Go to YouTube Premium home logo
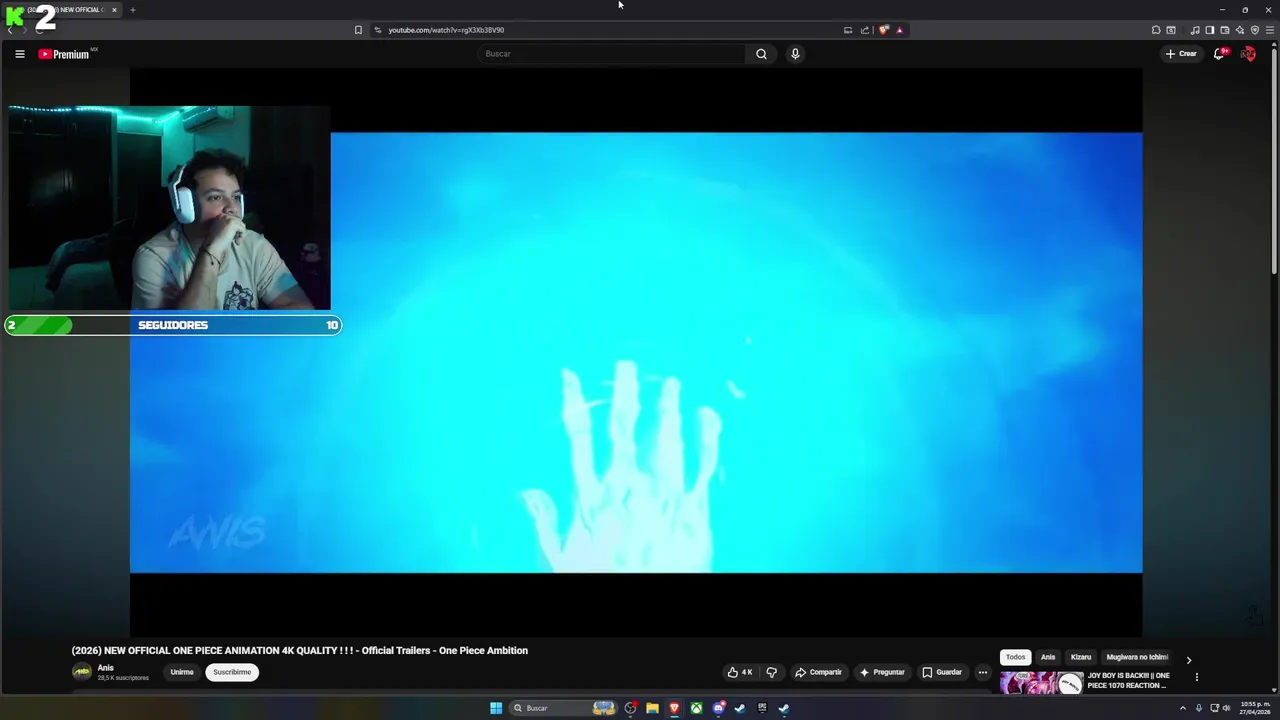Viewport: 1280px width, 720px height. (x=65, y=54)
